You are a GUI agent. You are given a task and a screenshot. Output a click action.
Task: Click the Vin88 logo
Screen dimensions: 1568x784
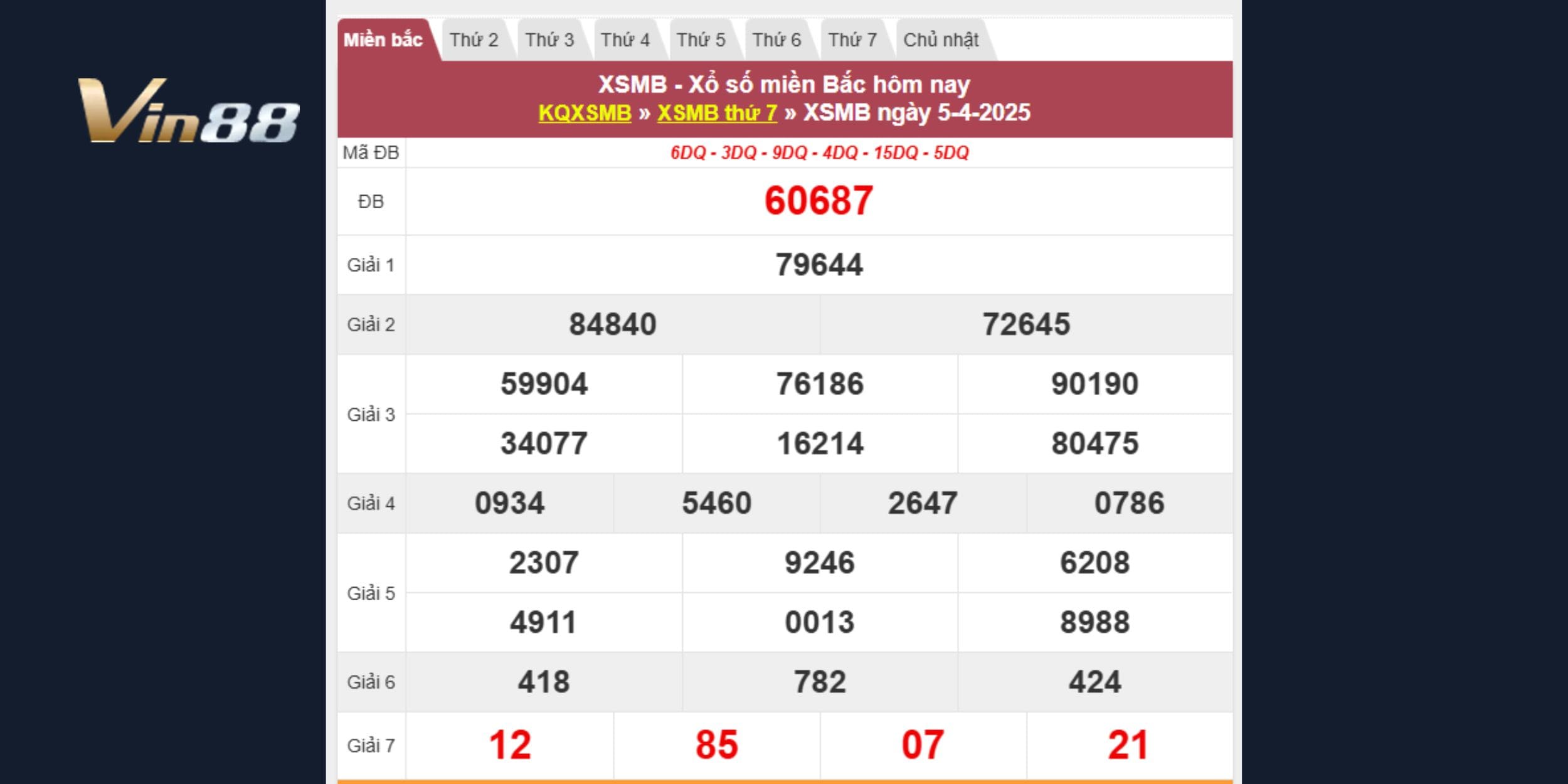click(x=188, y=110)
